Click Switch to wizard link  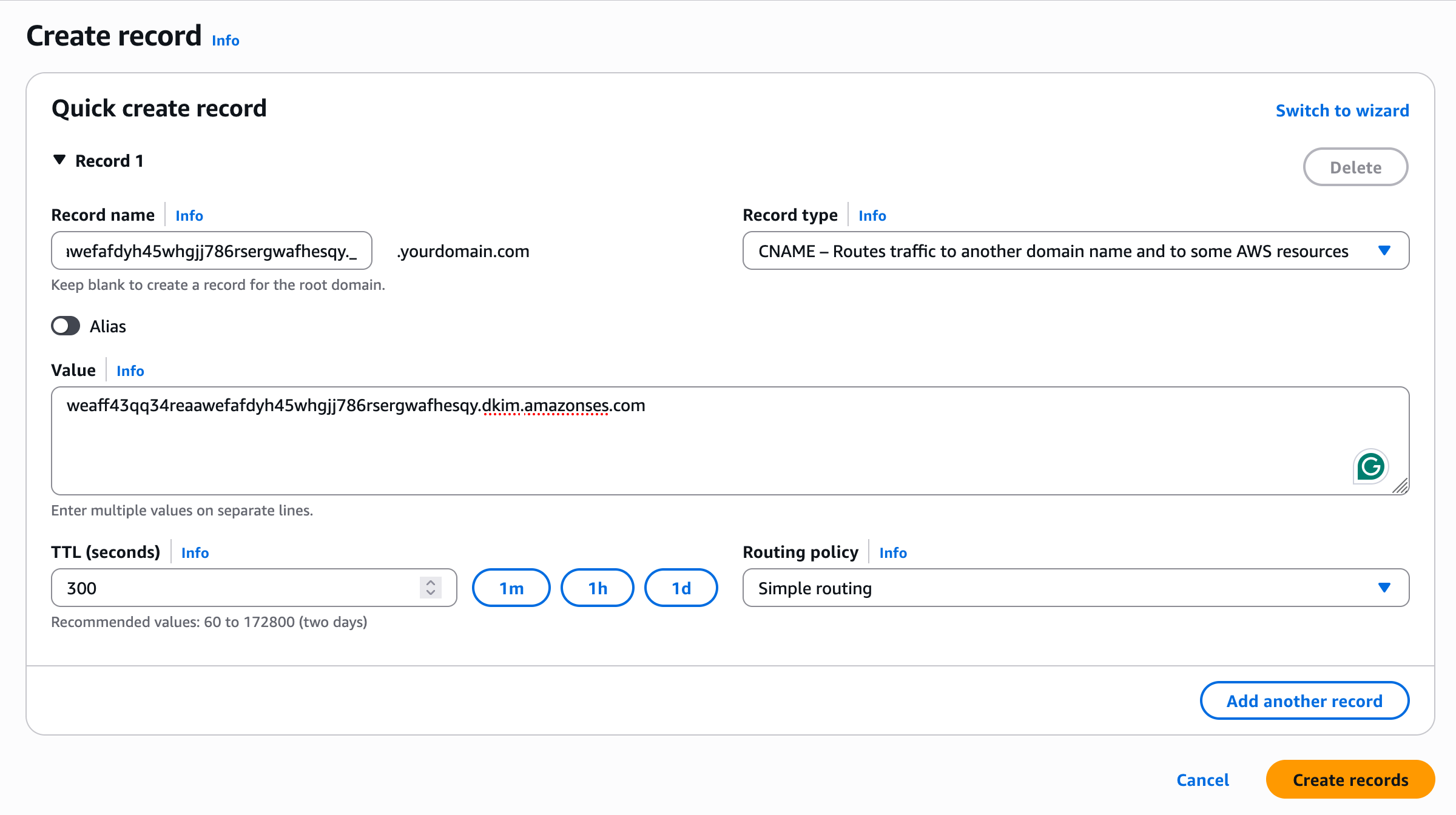tap(1342, 110)
